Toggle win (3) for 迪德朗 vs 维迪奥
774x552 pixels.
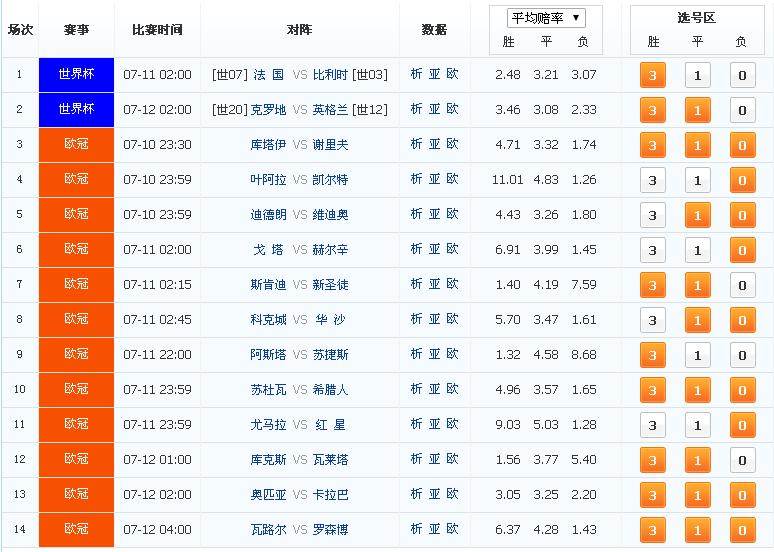point(653,215)
